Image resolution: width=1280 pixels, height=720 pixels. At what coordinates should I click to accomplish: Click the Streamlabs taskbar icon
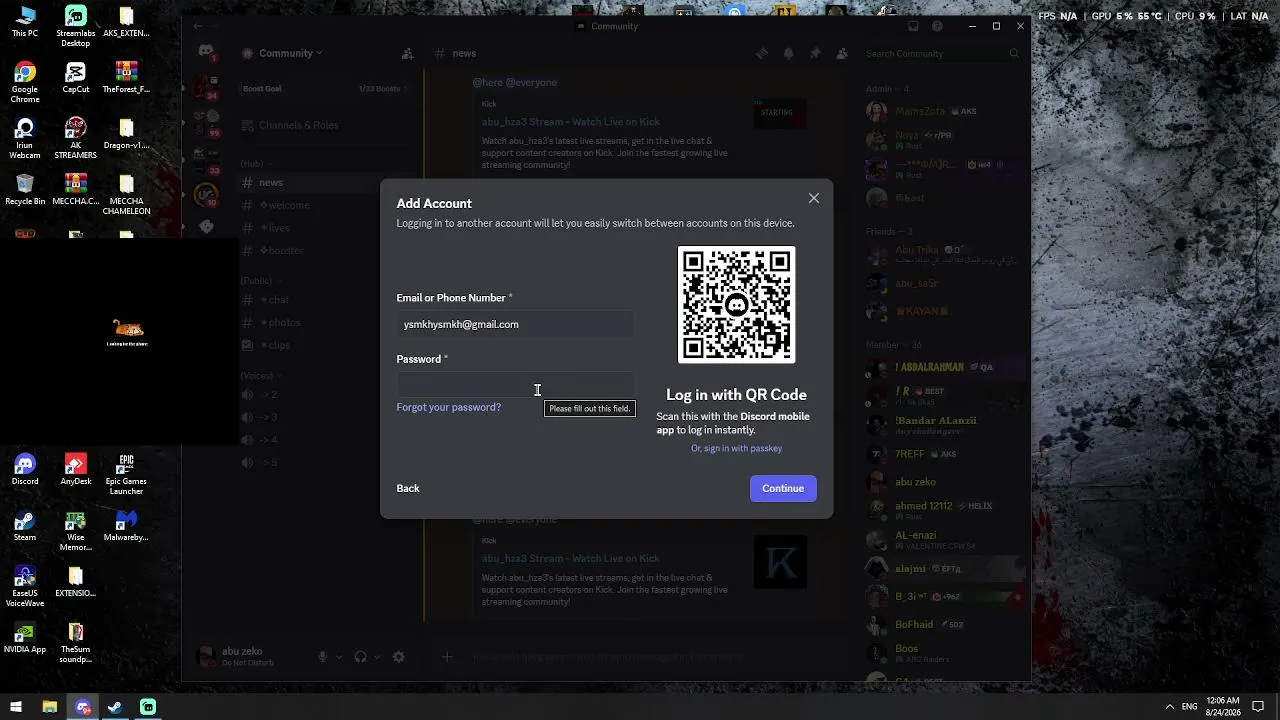(148, 707)
